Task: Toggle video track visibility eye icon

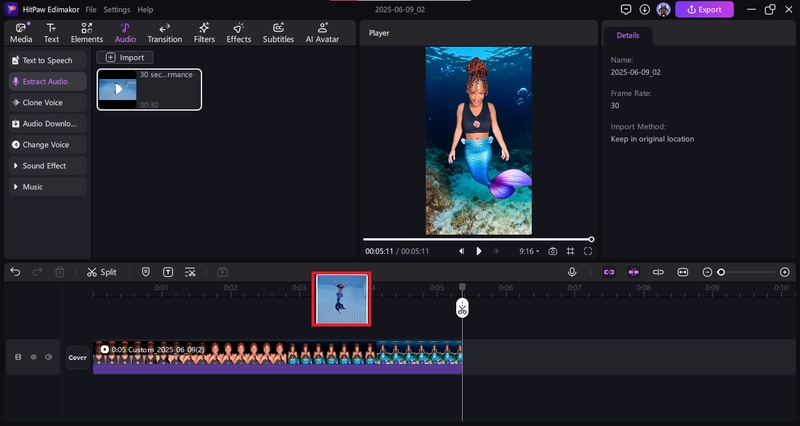Action: (33, 357)
